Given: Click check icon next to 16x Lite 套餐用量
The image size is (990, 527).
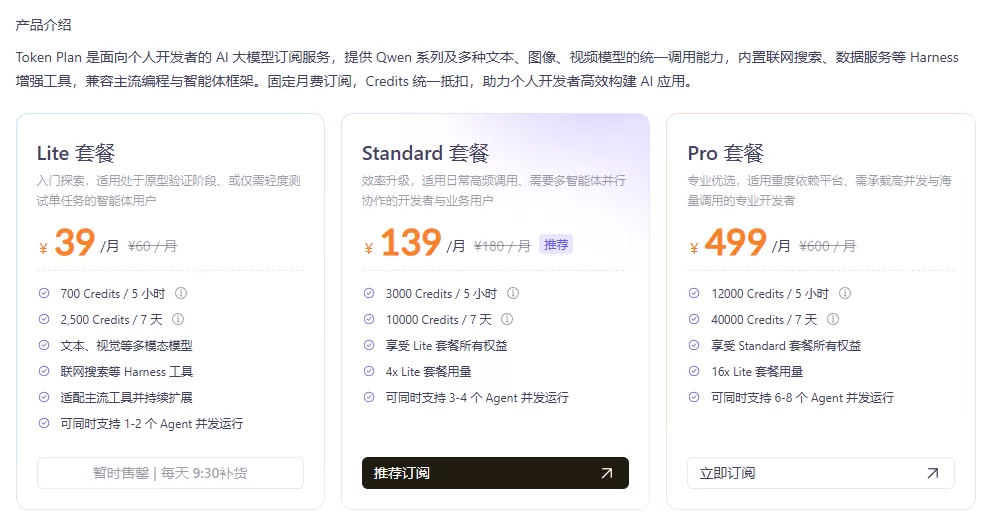Looking at the screenshot, I should tap(695, 371).
